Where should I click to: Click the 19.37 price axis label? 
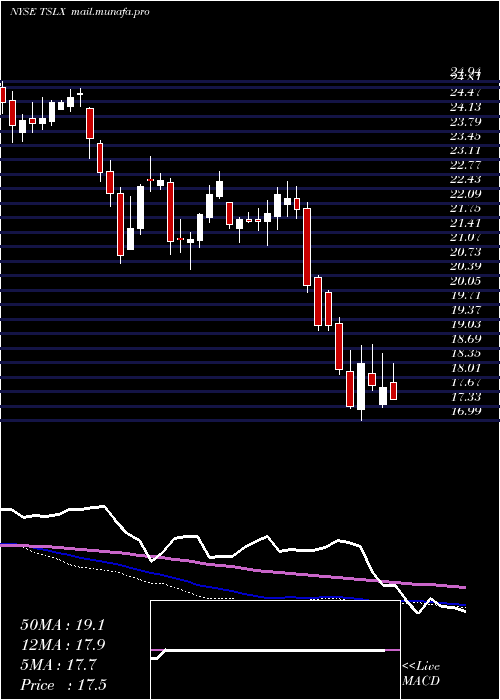[465, 310]
